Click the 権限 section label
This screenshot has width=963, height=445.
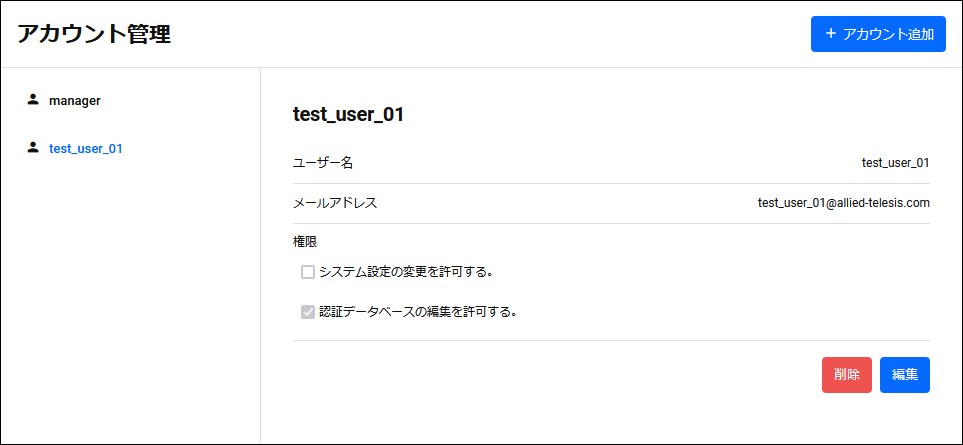(305, 242)
